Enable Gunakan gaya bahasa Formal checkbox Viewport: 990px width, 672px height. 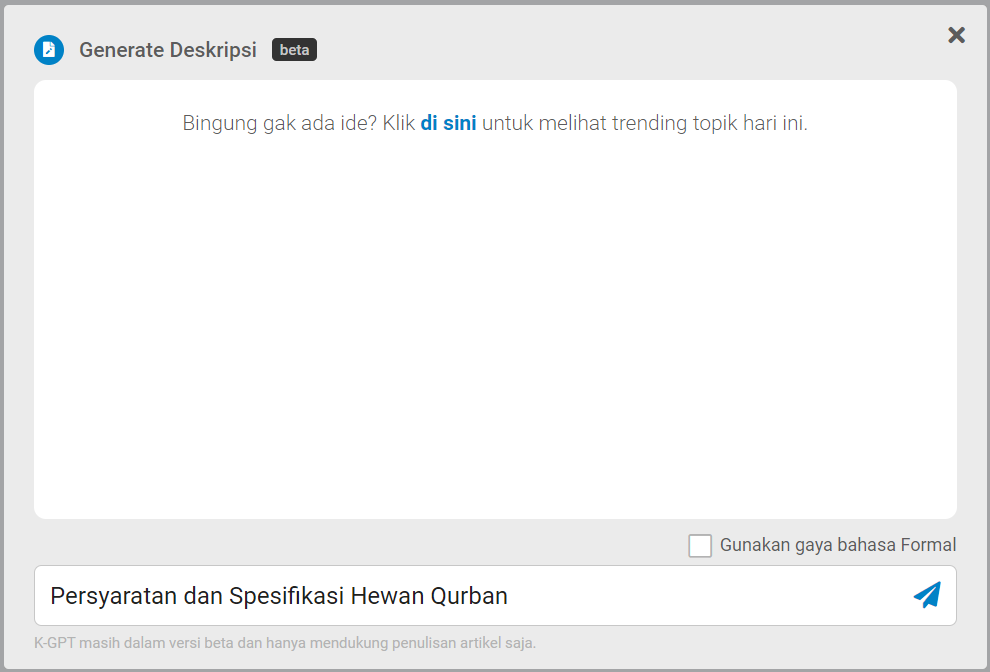click(x=700, y=546)
